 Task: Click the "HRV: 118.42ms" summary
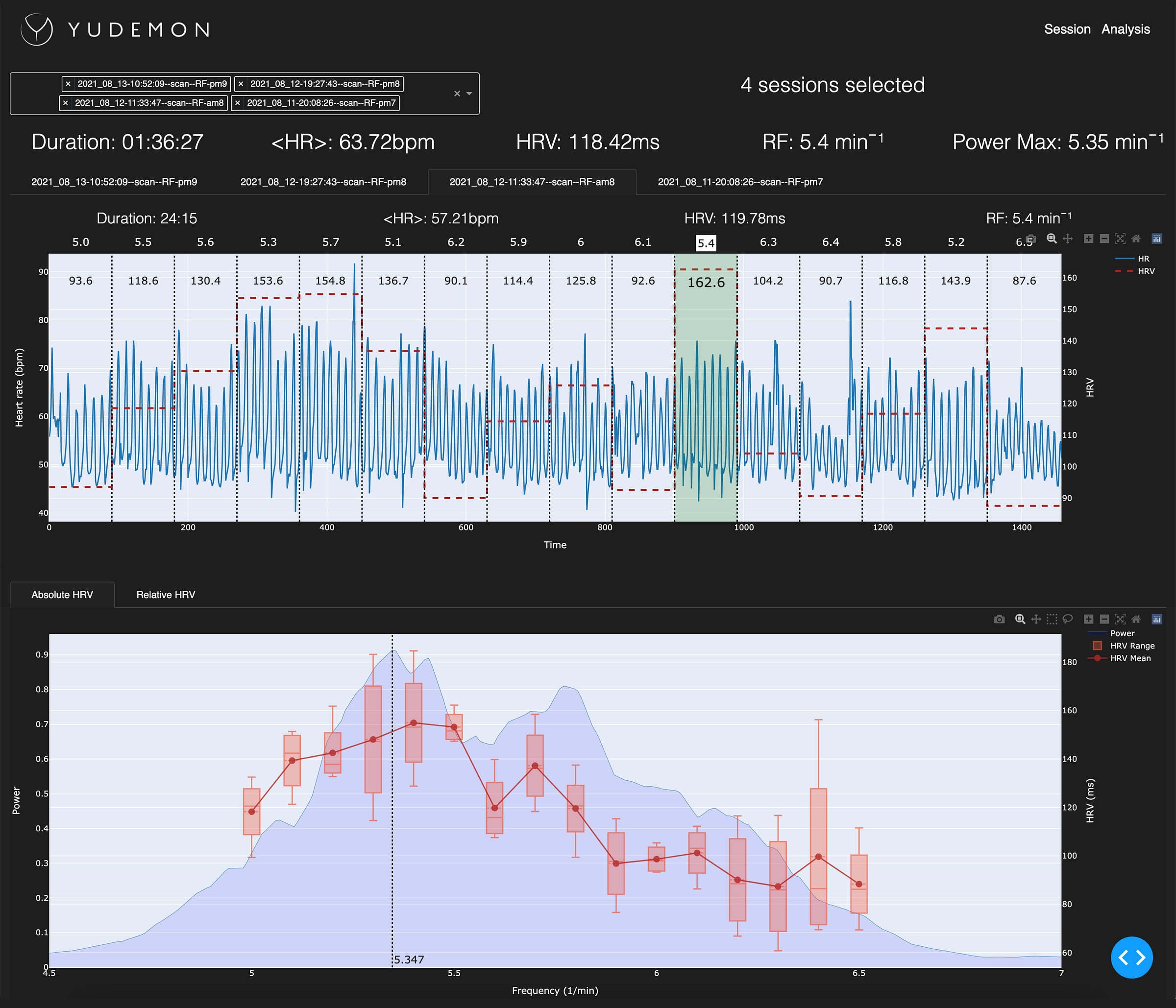[588, 142]
